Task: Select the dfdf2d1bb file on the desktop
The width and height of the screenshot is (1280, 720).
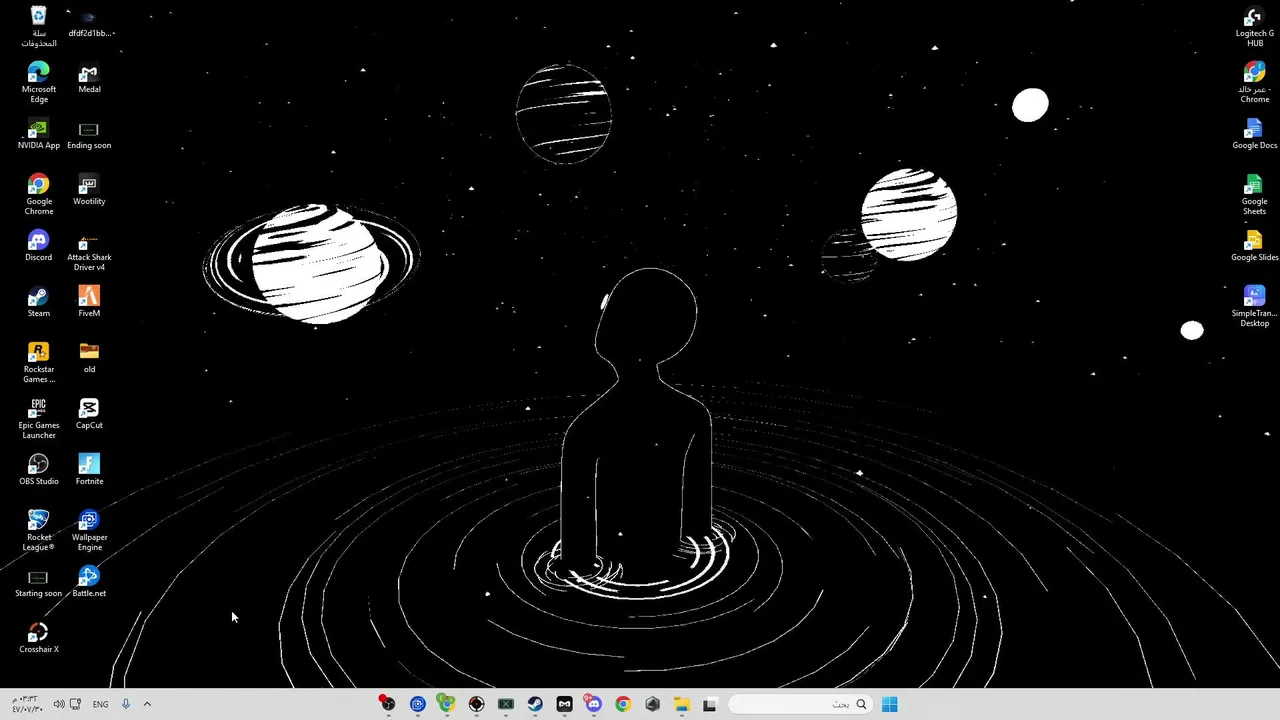Action: click(x=89, y=24)
